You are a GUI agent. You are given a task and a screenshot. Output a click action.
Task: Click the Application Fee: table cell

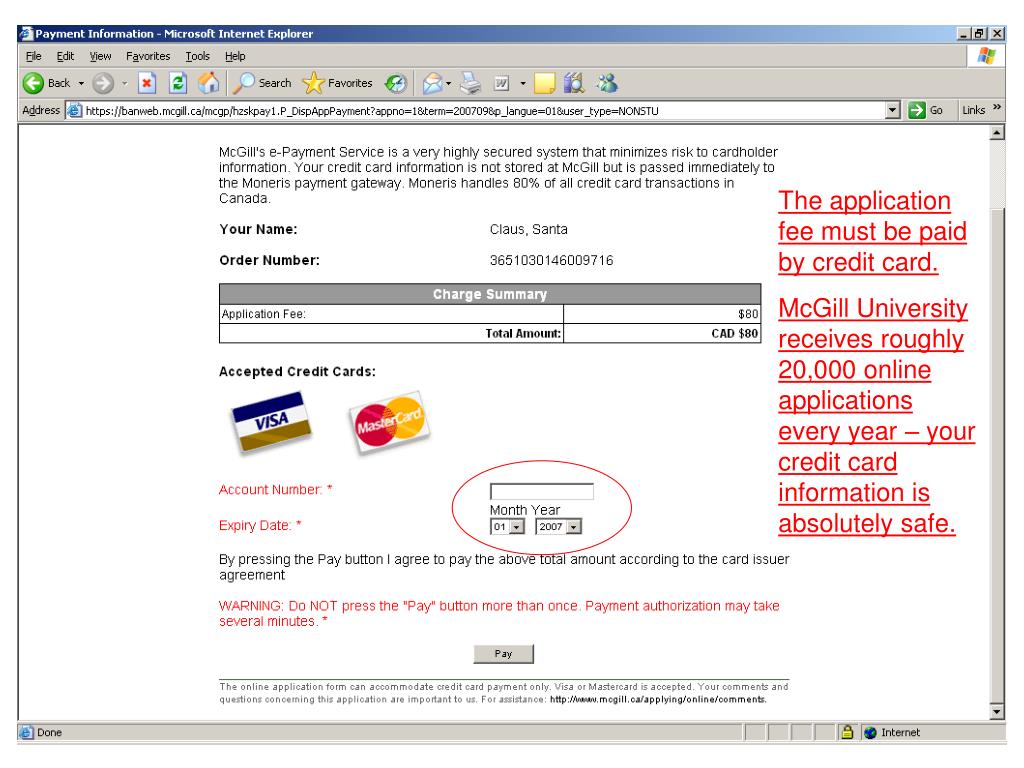tap(391, 314)
